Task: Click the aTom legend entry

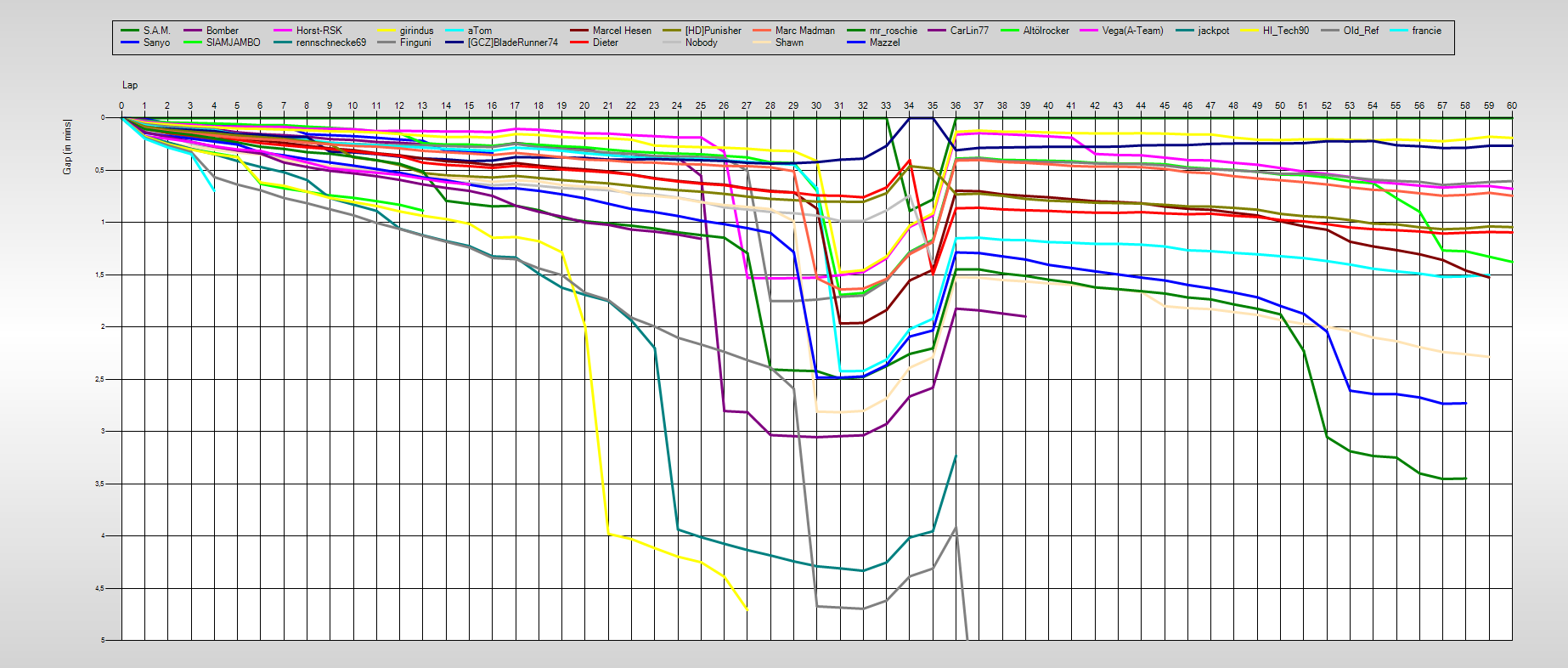Action: [479, 31]
